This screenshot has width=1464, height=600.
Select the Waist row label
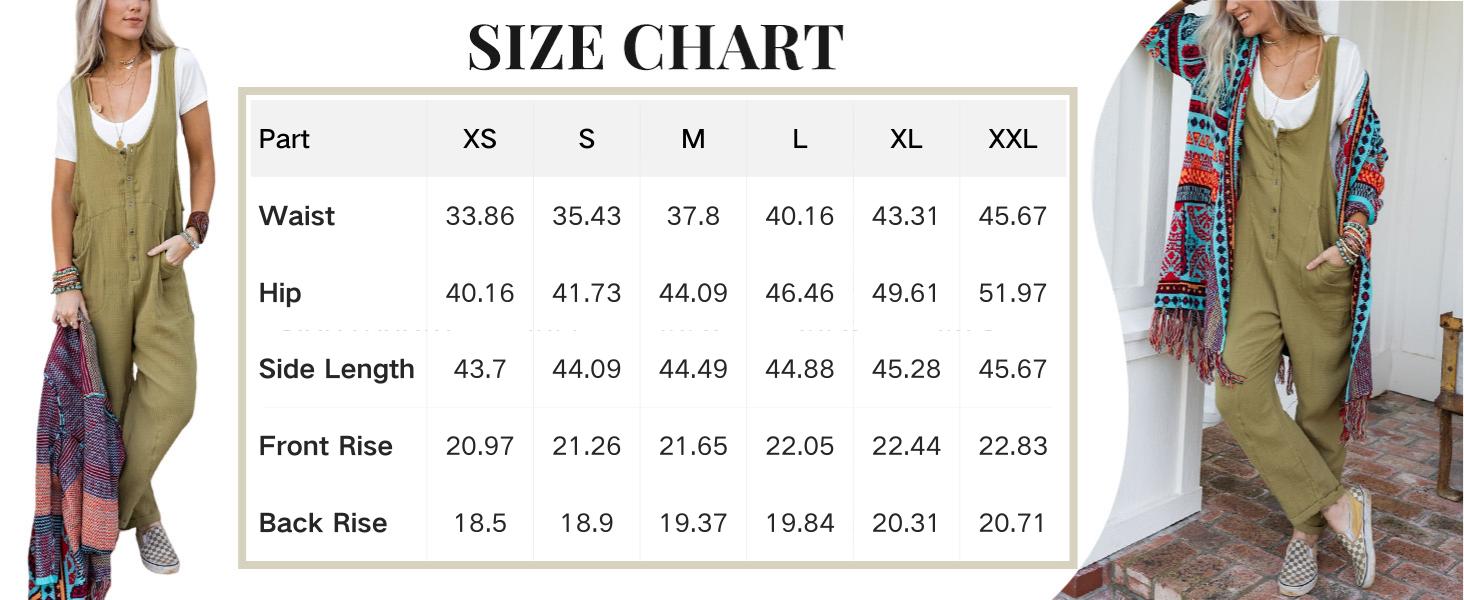pos(297,216)
